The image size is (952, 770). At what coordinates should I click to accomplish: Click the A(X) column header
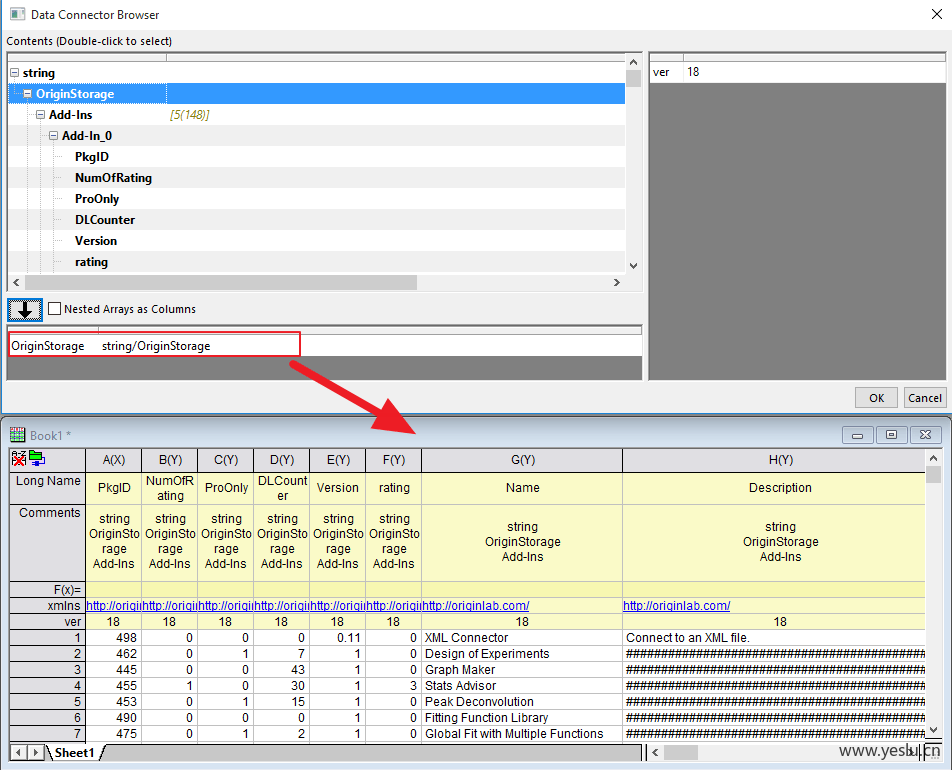(x=114, y=460)
